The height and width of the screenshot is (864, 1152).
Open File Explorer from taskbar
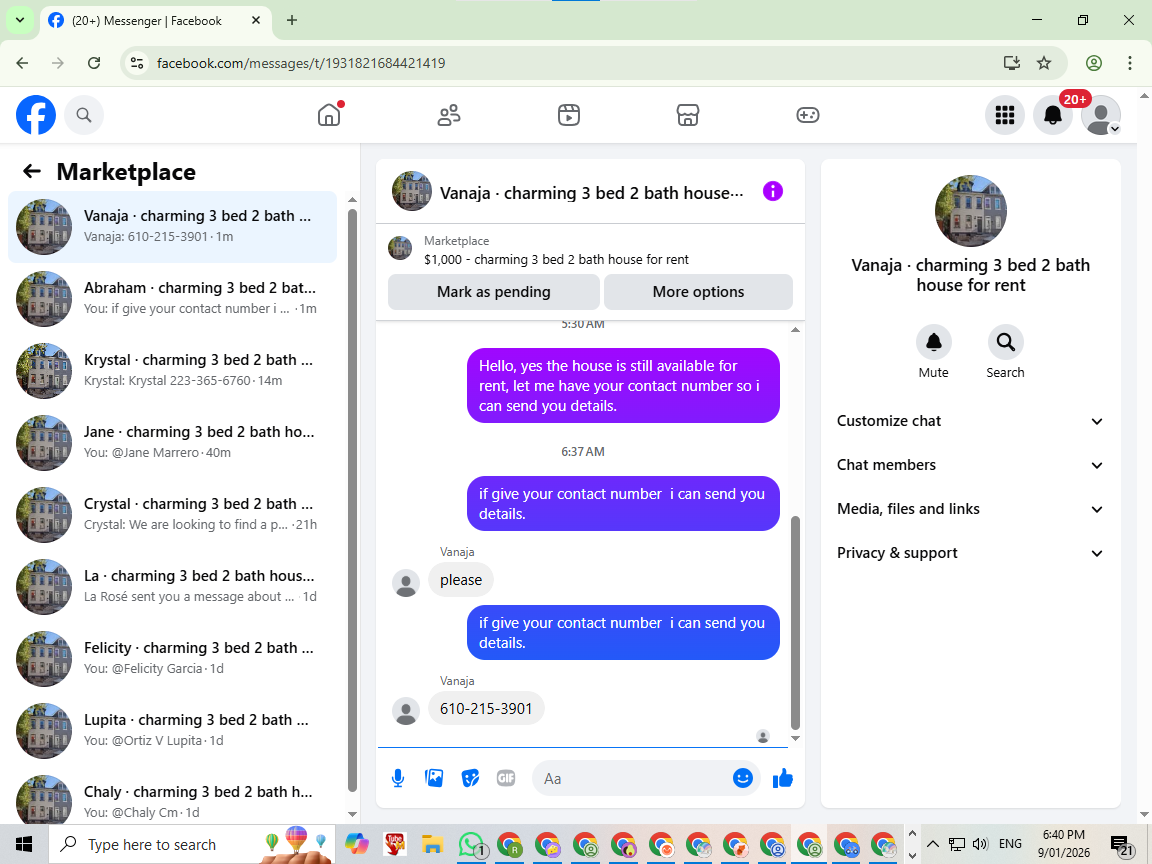coord(433,845)
